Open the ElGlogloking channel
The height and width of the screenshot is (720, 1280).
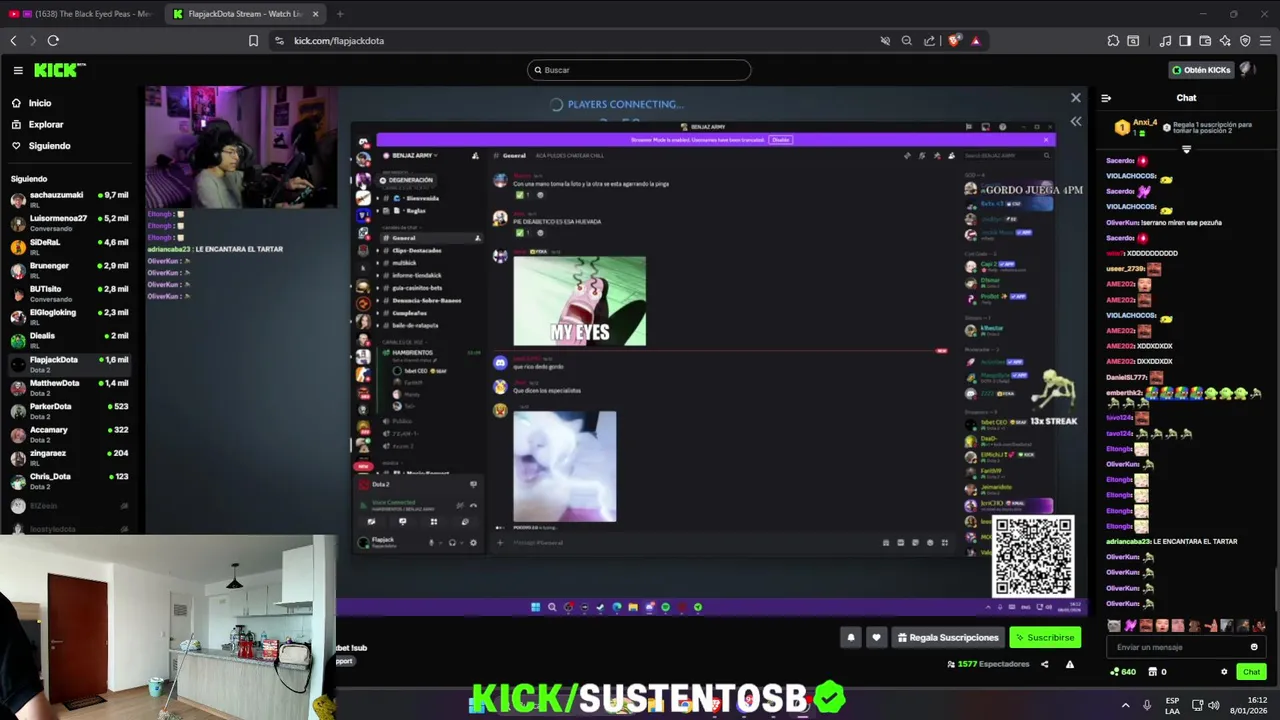coord(69,317)
